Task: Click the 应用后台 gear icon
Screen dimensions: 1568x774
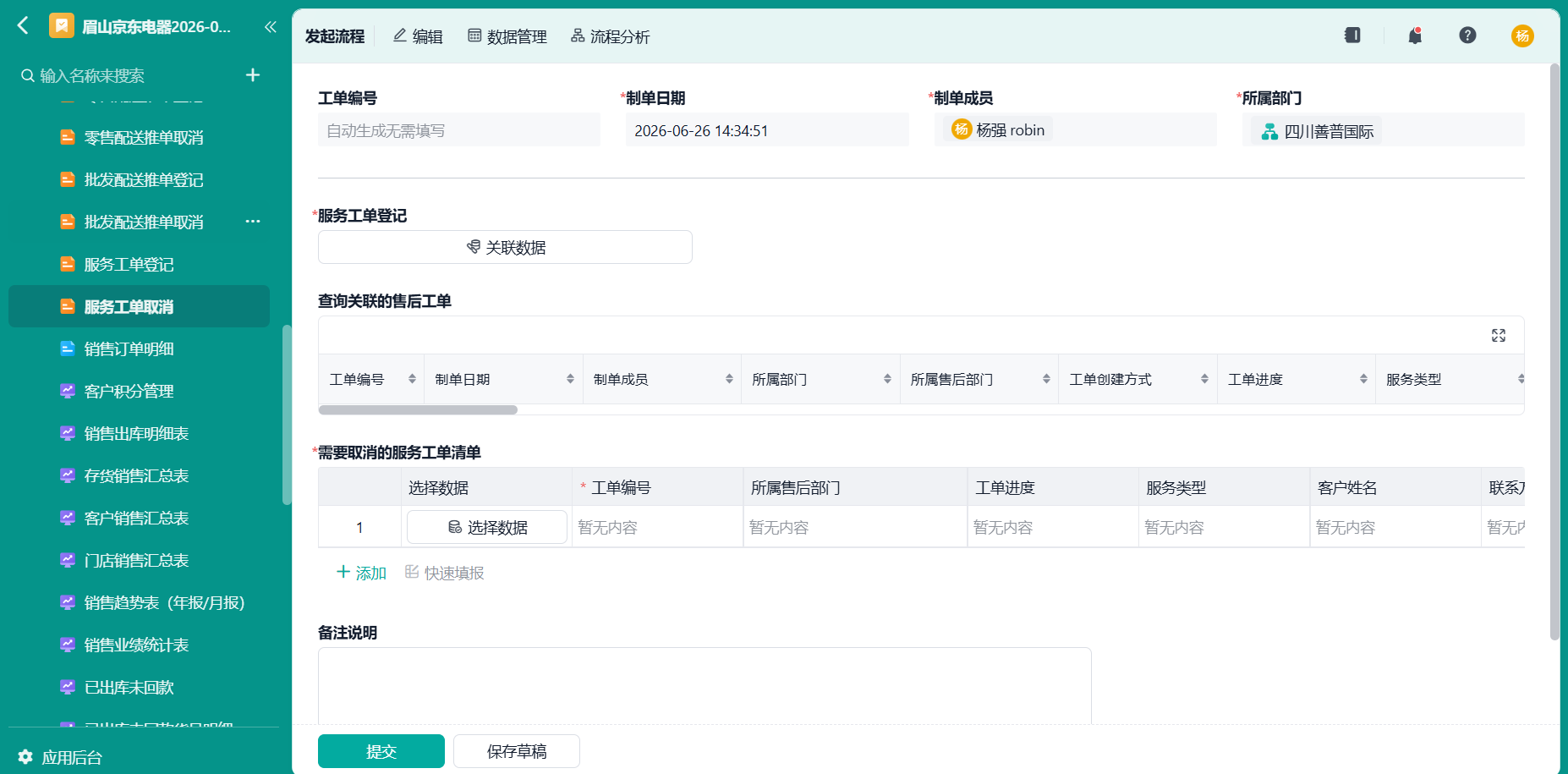Action: 25,756
